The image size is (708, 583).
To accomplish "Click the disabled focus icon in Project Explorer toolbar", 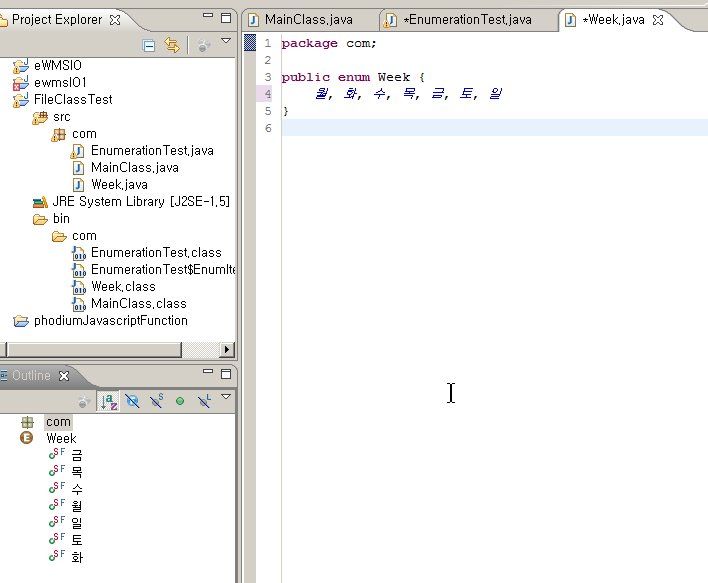I will (x=204, y=46).
